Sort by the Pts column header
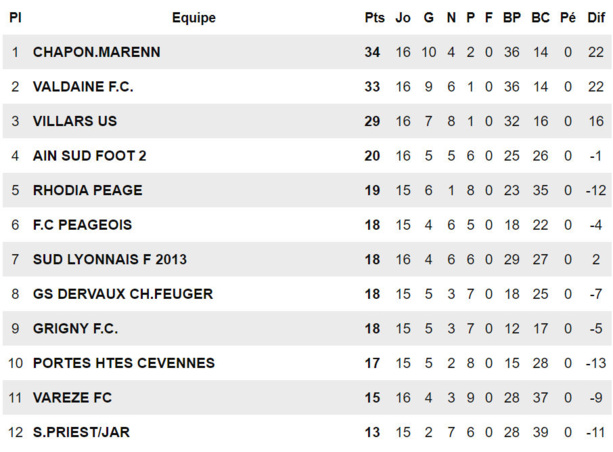Screen dimensions: 613x452 point(374,18)
